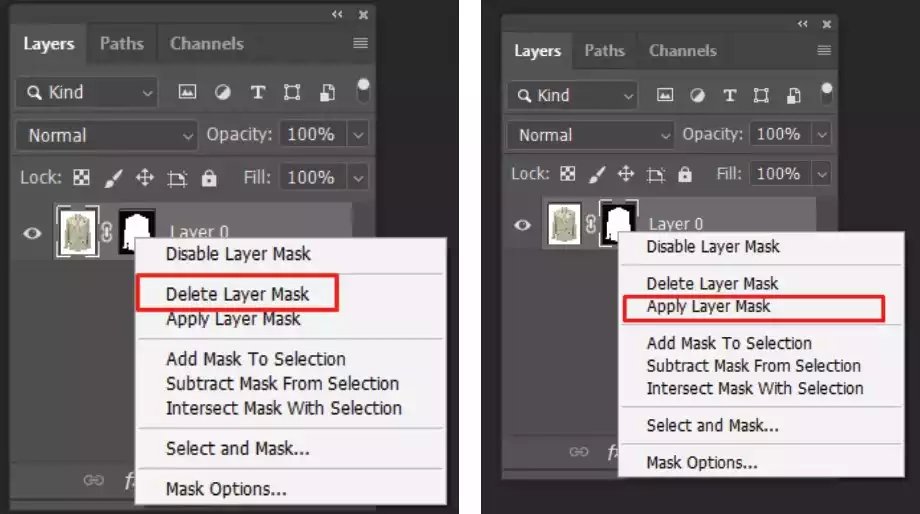
Task: Lock artboard nesting icon in left panel
Action: click(177, 178)
